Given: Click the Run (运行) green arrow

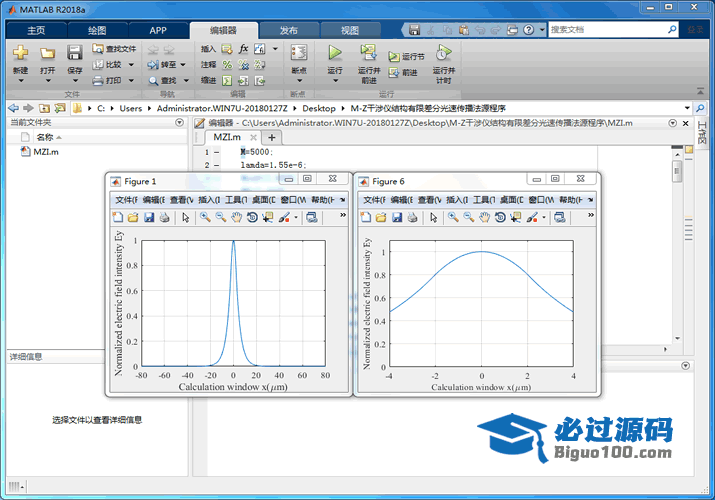Looking at the screenshot, I should tap(335, 53).
